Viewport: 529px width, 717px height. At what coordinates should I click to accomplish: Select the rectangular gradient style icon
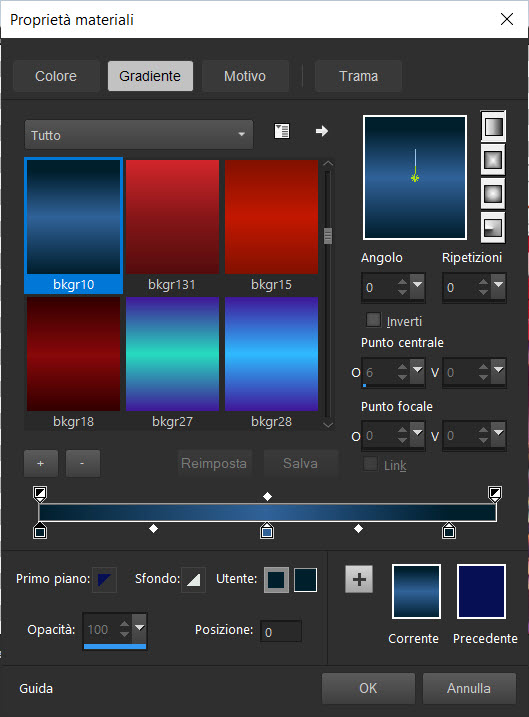coord(493,160)
